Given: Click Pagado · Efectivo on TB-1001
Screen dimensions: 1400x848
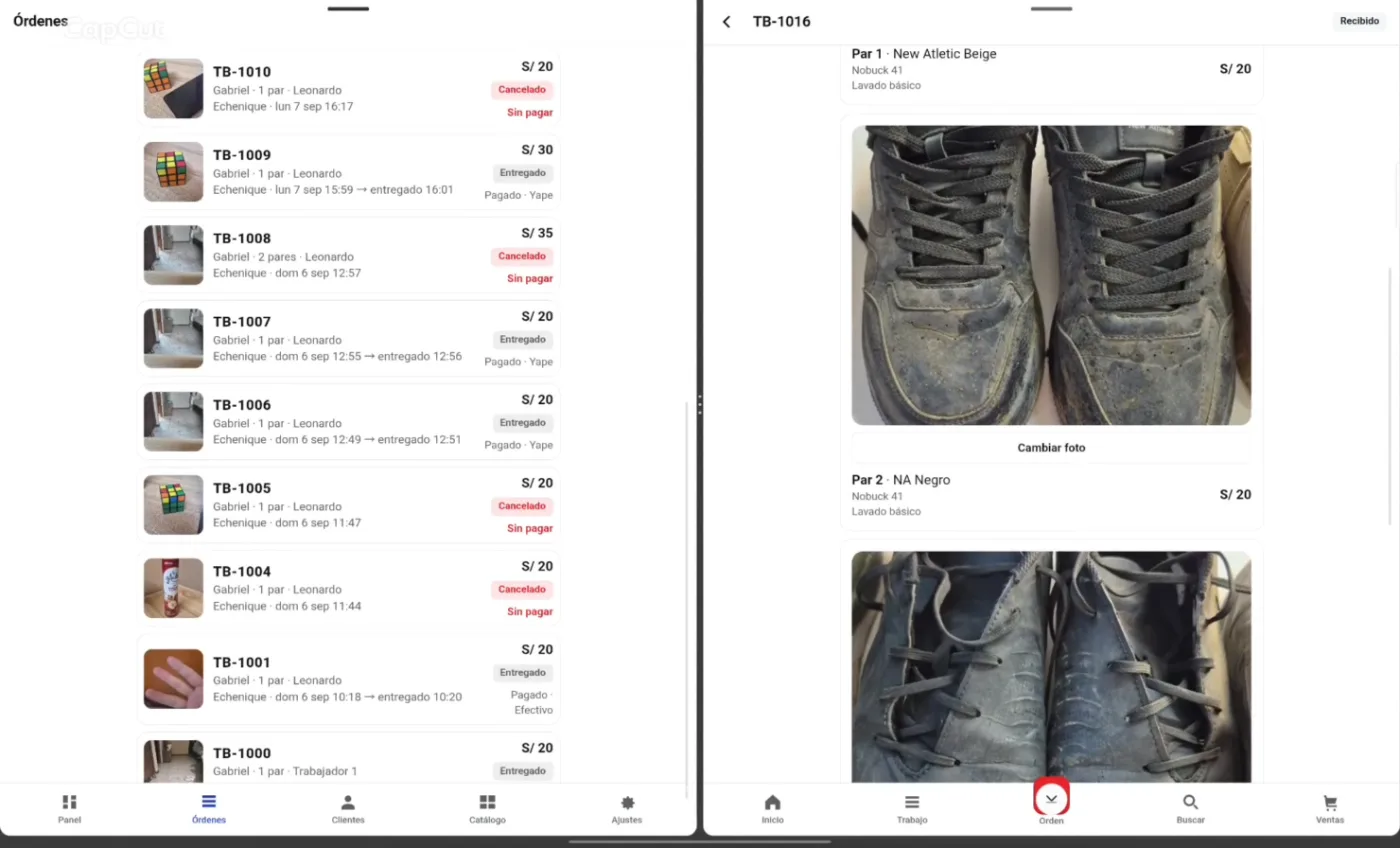Looking at the screenshot, I should pyautogui.click(x=533, y=702).
